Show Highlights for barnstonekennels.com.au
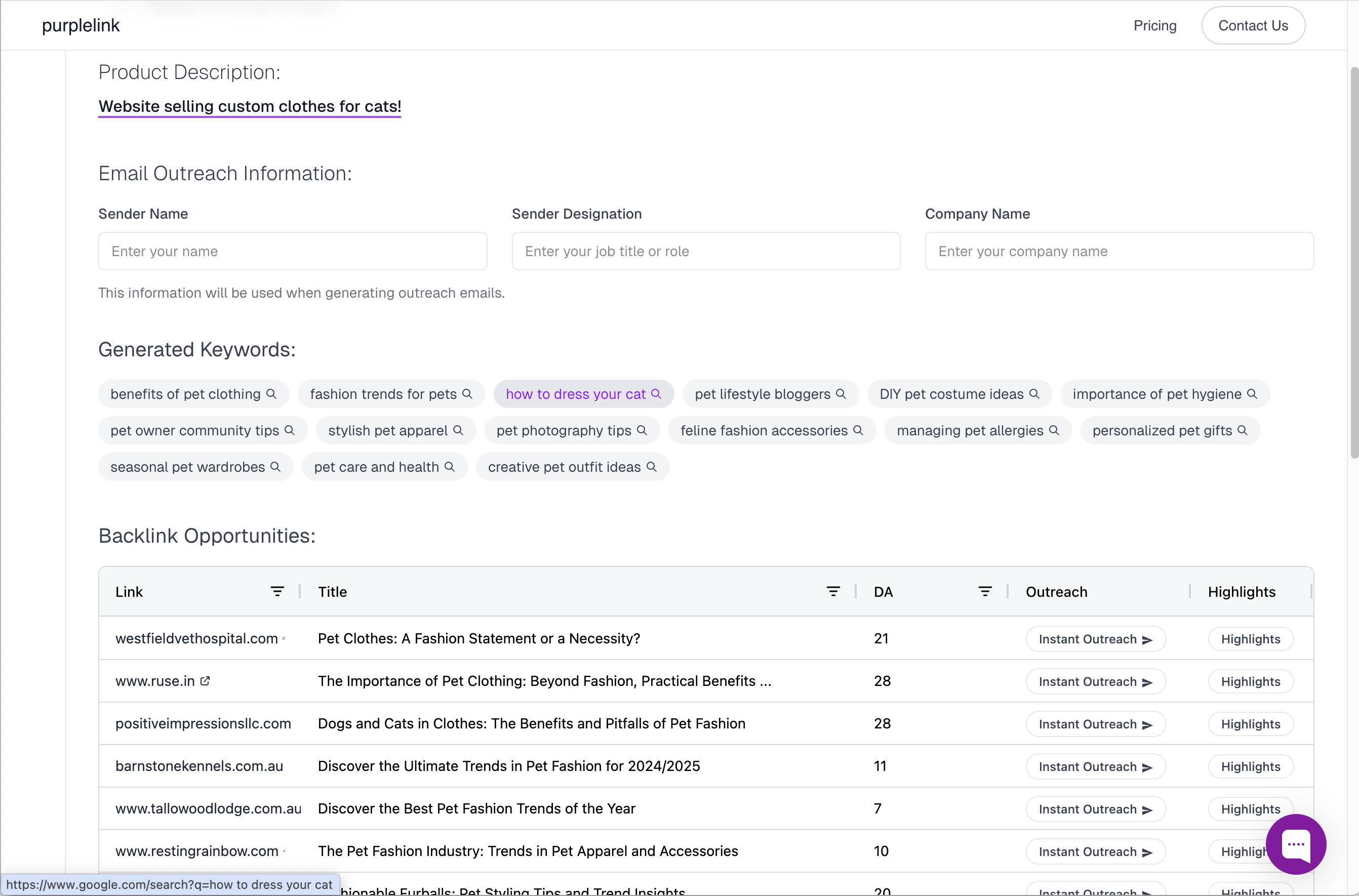1359x896 pixels. pyautogui.click(x=1251, y=766)
